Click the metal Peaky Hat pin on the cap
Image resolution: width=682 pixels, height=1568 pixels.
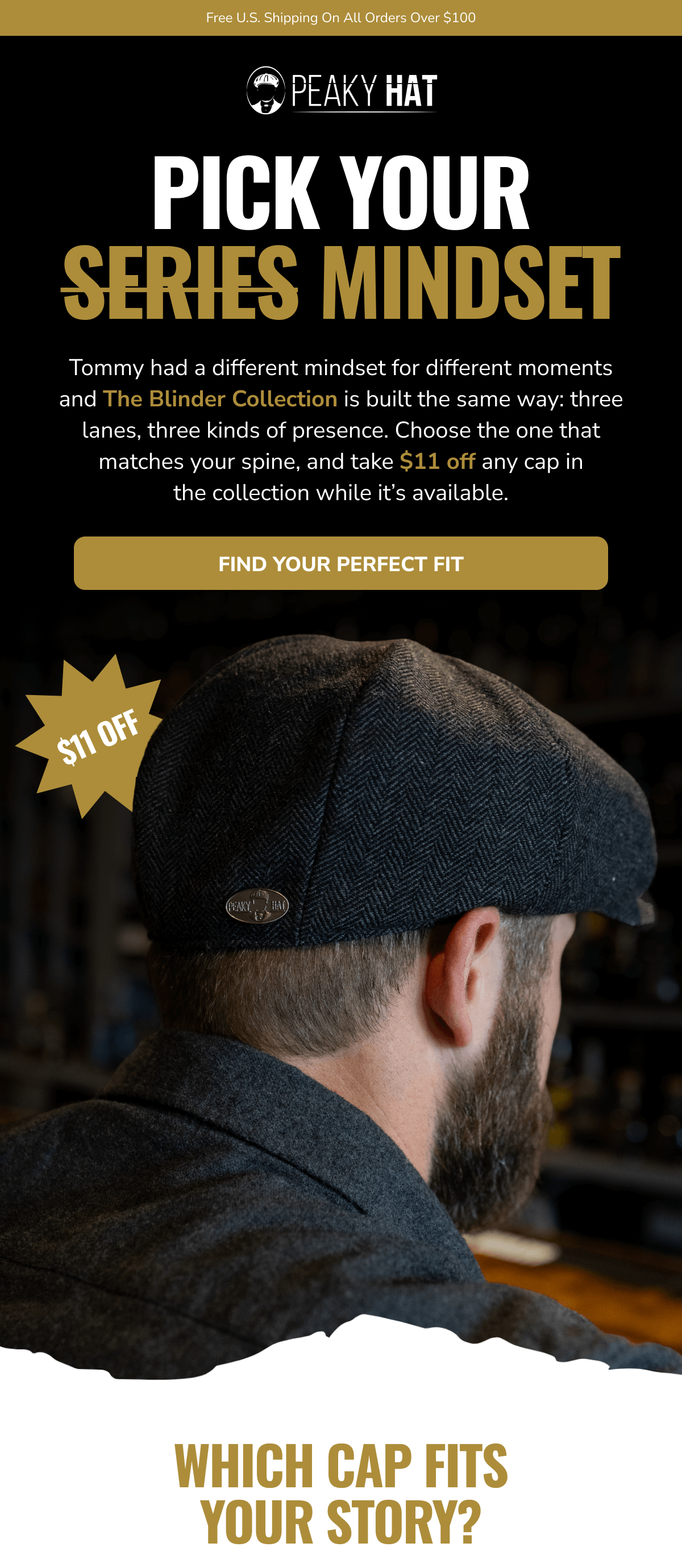tap(257, 906)
